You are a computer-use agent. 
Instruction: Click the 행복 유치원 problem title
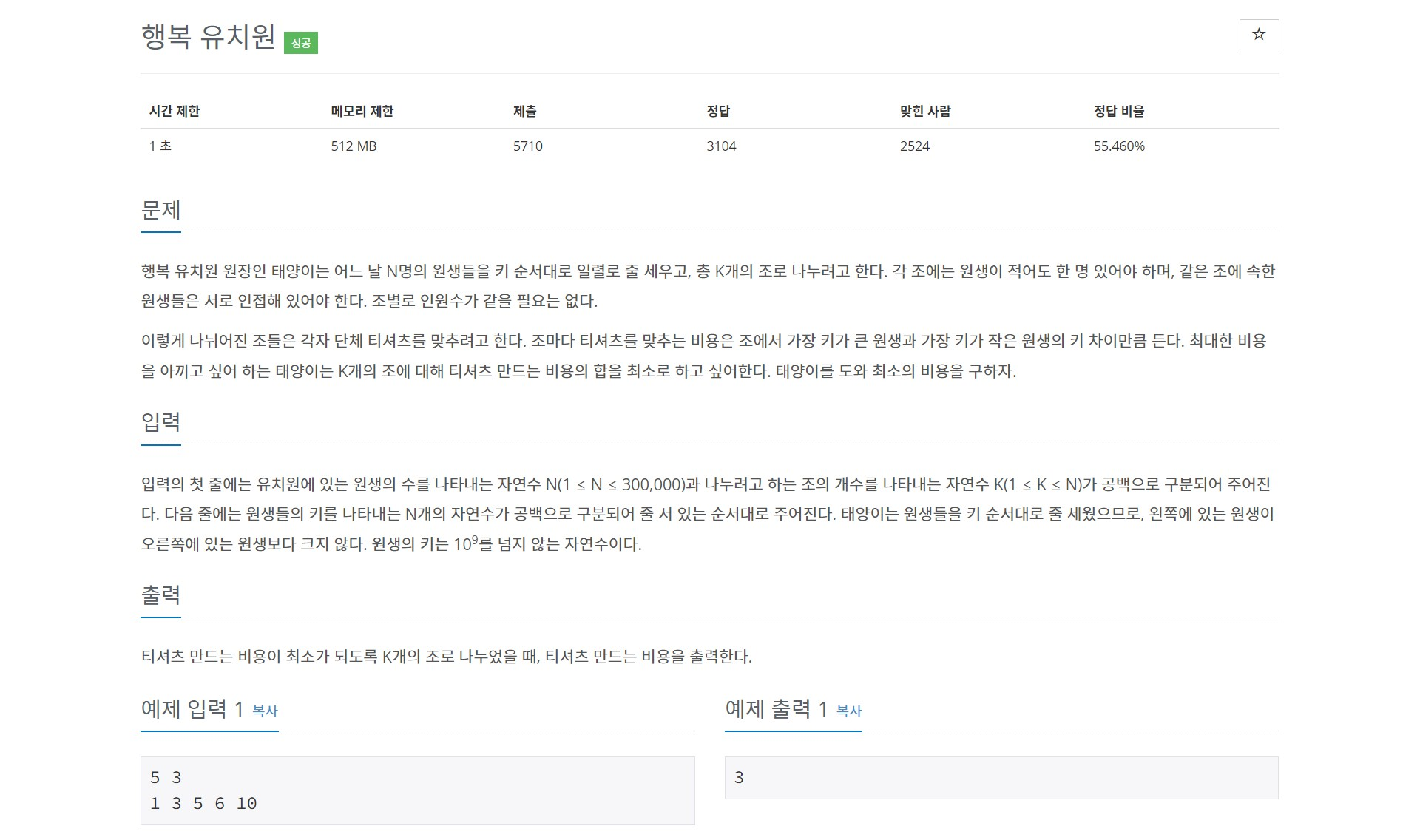pyautogui.click(x=208, y=36)
